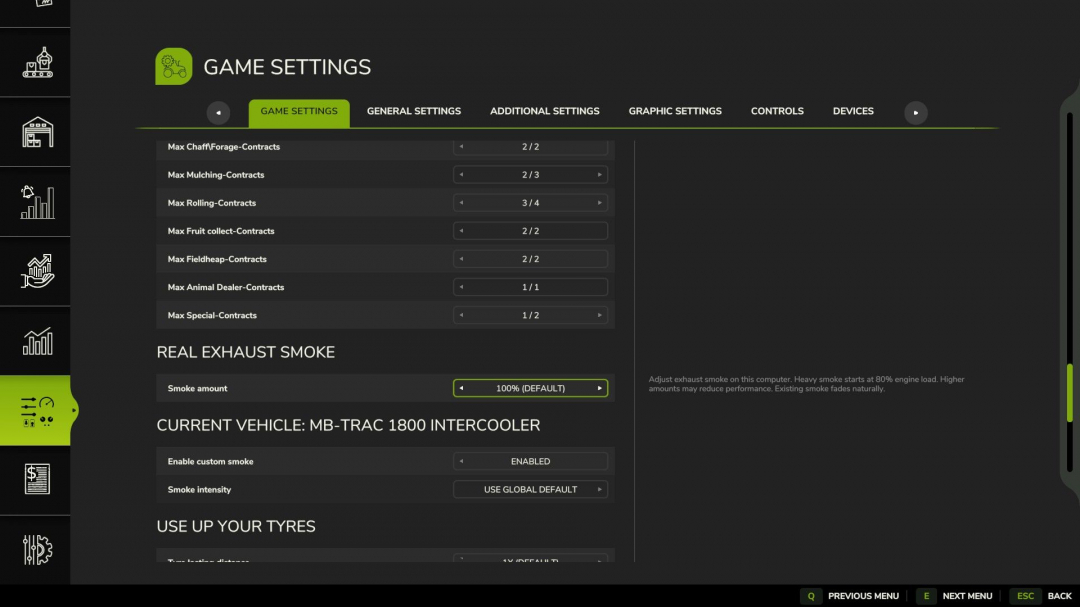Click the Q key hint
This screenshot has height=607, width=1080.
tap(811, 596)
